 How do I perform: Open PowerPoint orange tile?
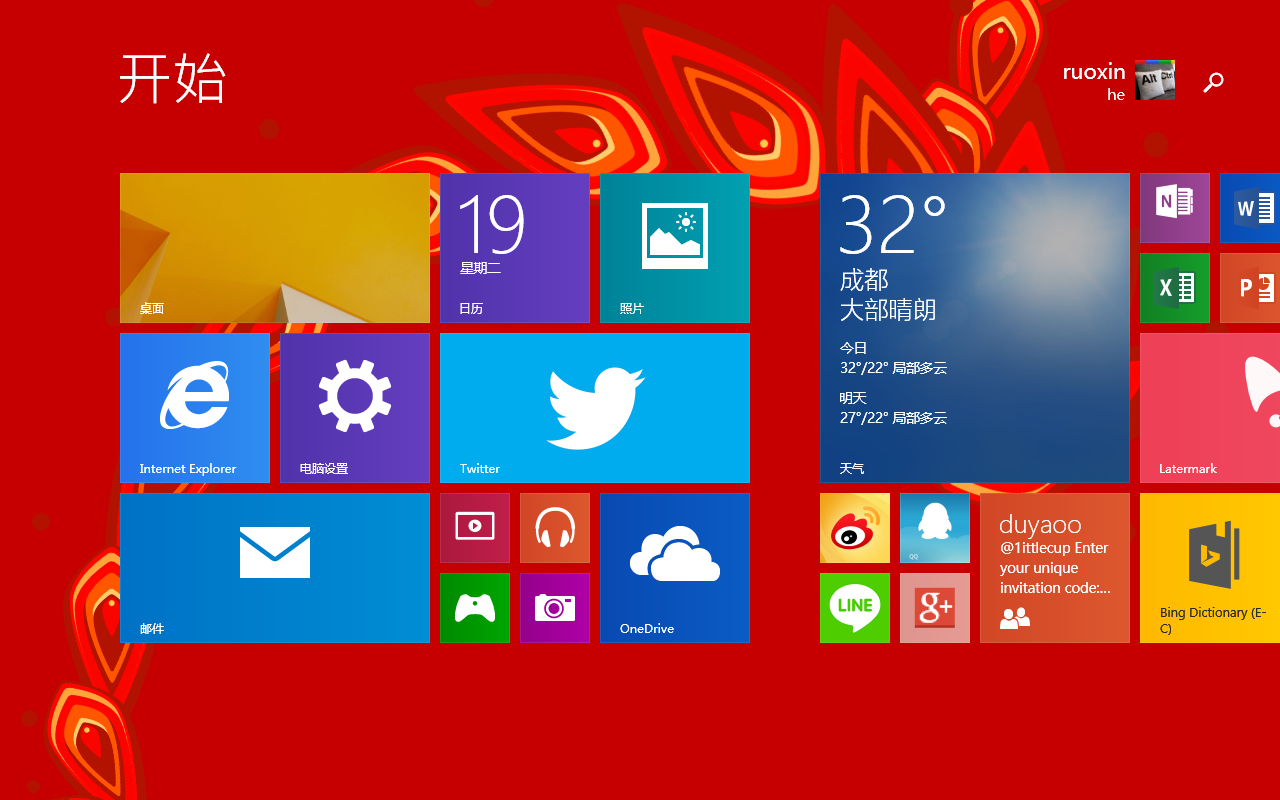(x=1250, y=288)
